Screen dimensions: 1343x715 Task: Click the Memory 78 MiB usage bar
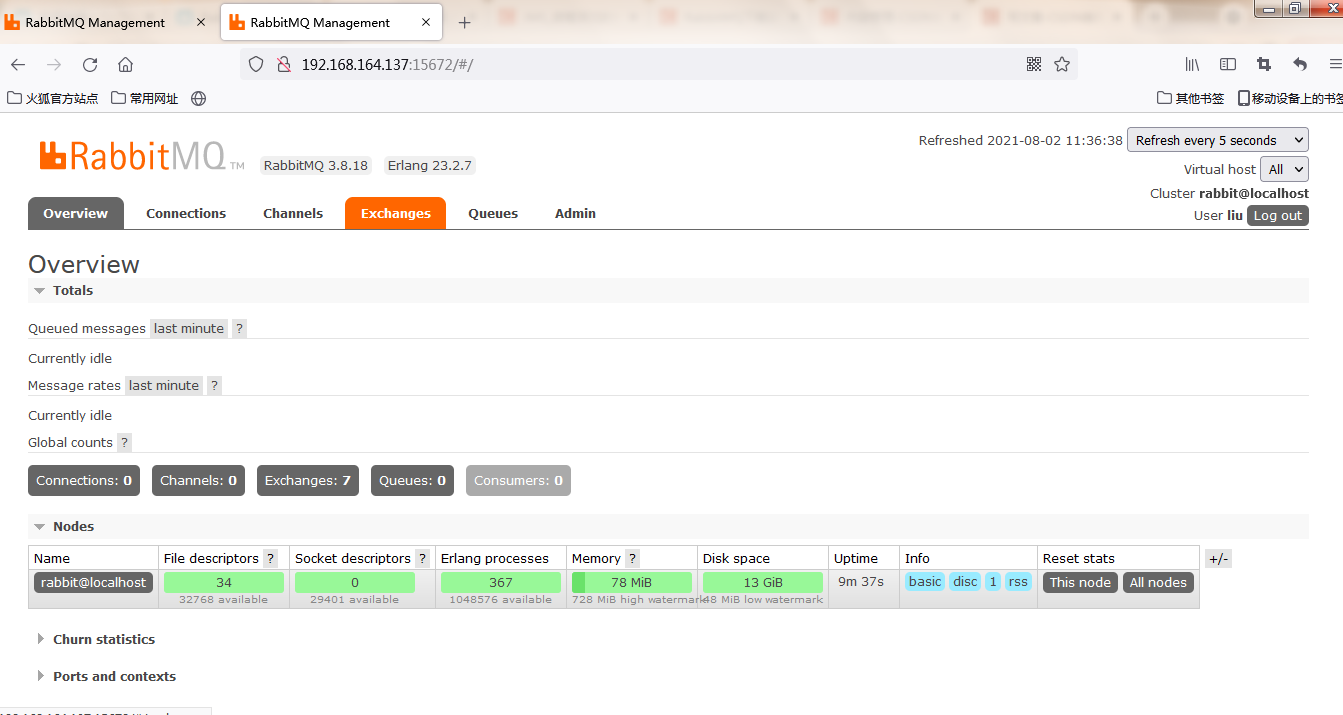(x=632, y=582)
